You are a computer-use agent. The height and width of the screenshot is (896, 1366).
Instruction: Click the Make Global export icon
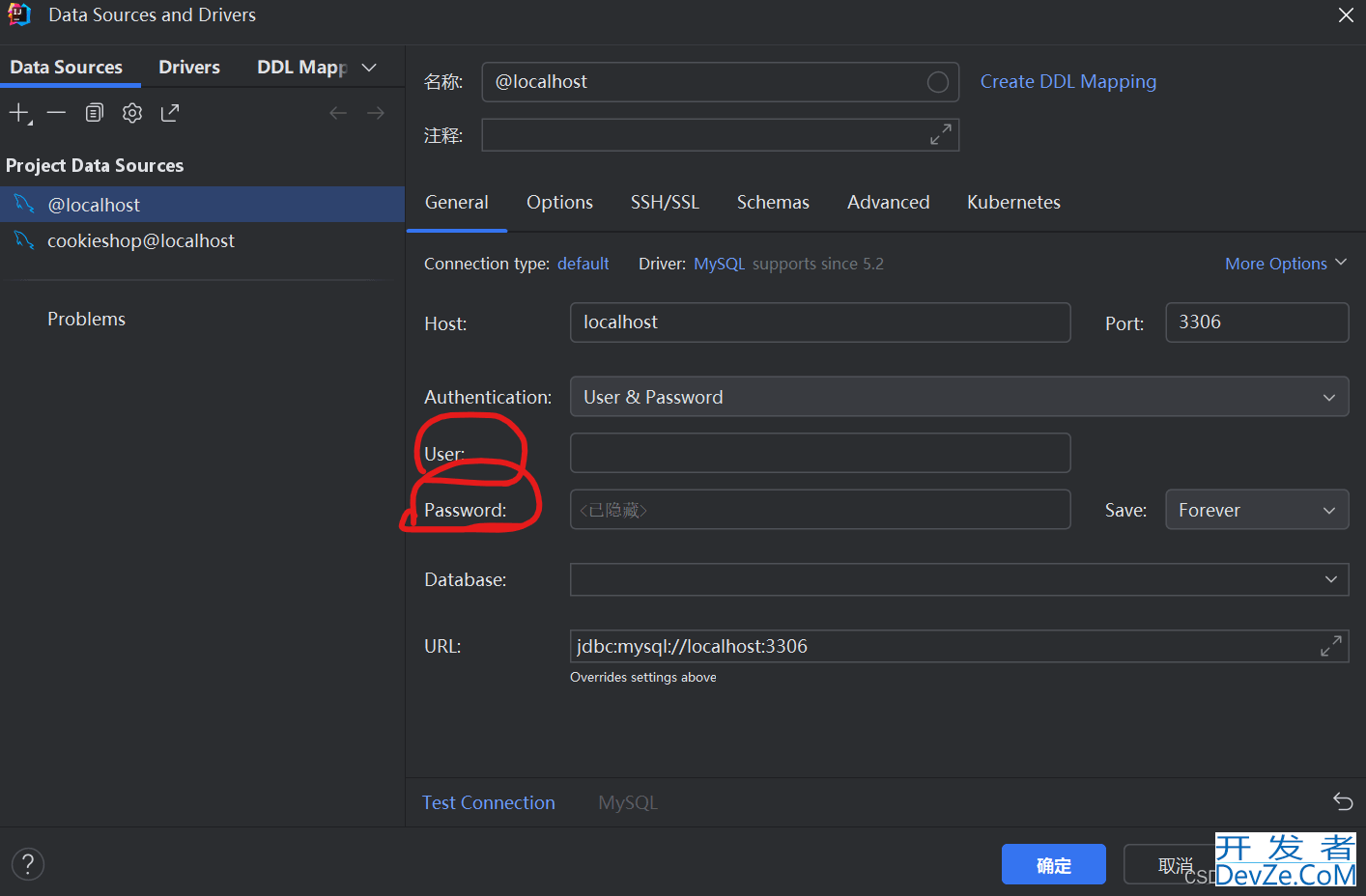[x=170, y=113]
